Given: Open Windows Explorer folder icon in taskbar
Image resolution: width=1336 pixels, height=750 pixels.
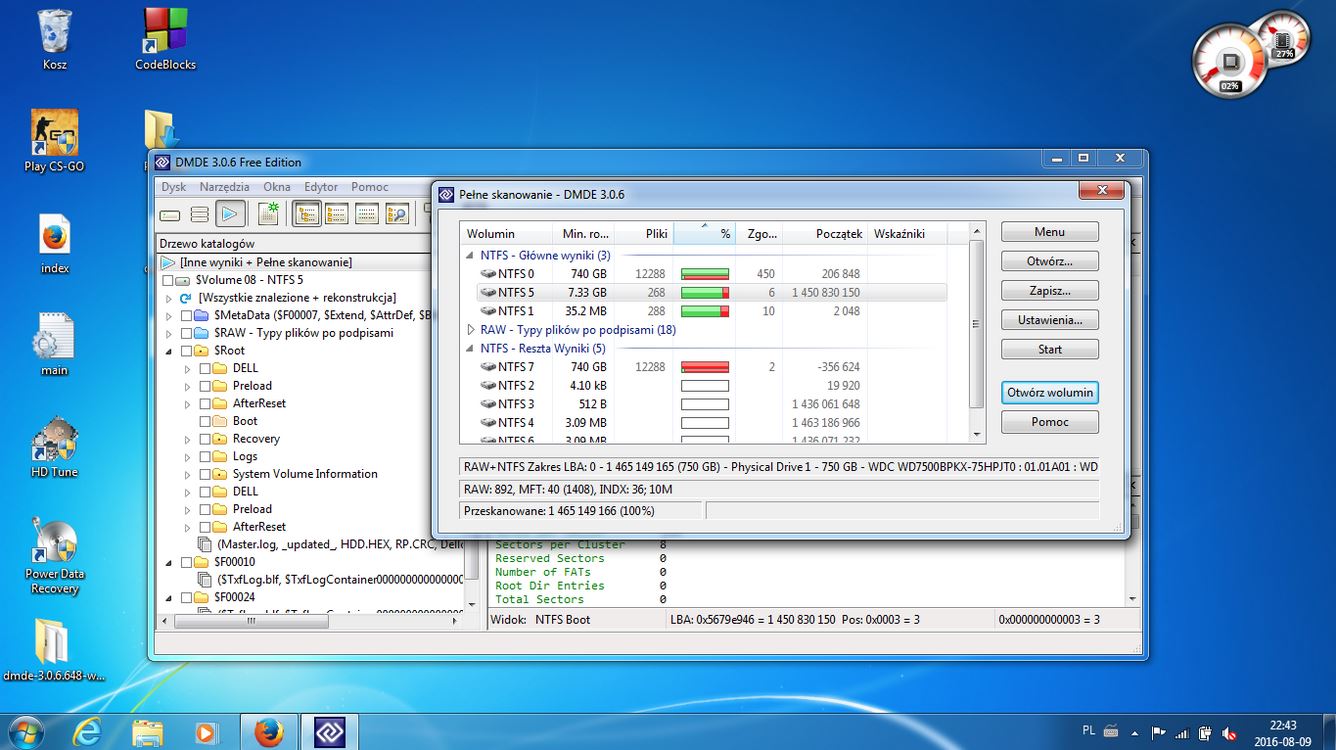Looking at the screenshot, I should tap(147, 732).
